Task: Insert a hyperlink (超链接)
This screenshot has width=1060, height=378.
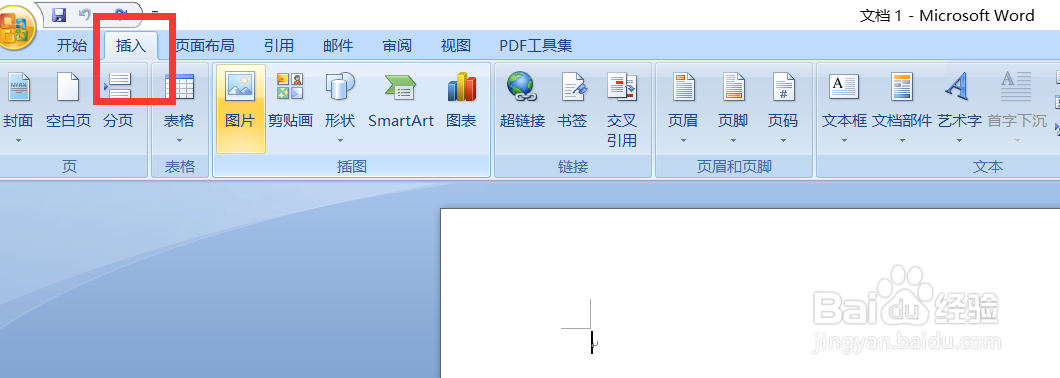Action: [522, 101]
